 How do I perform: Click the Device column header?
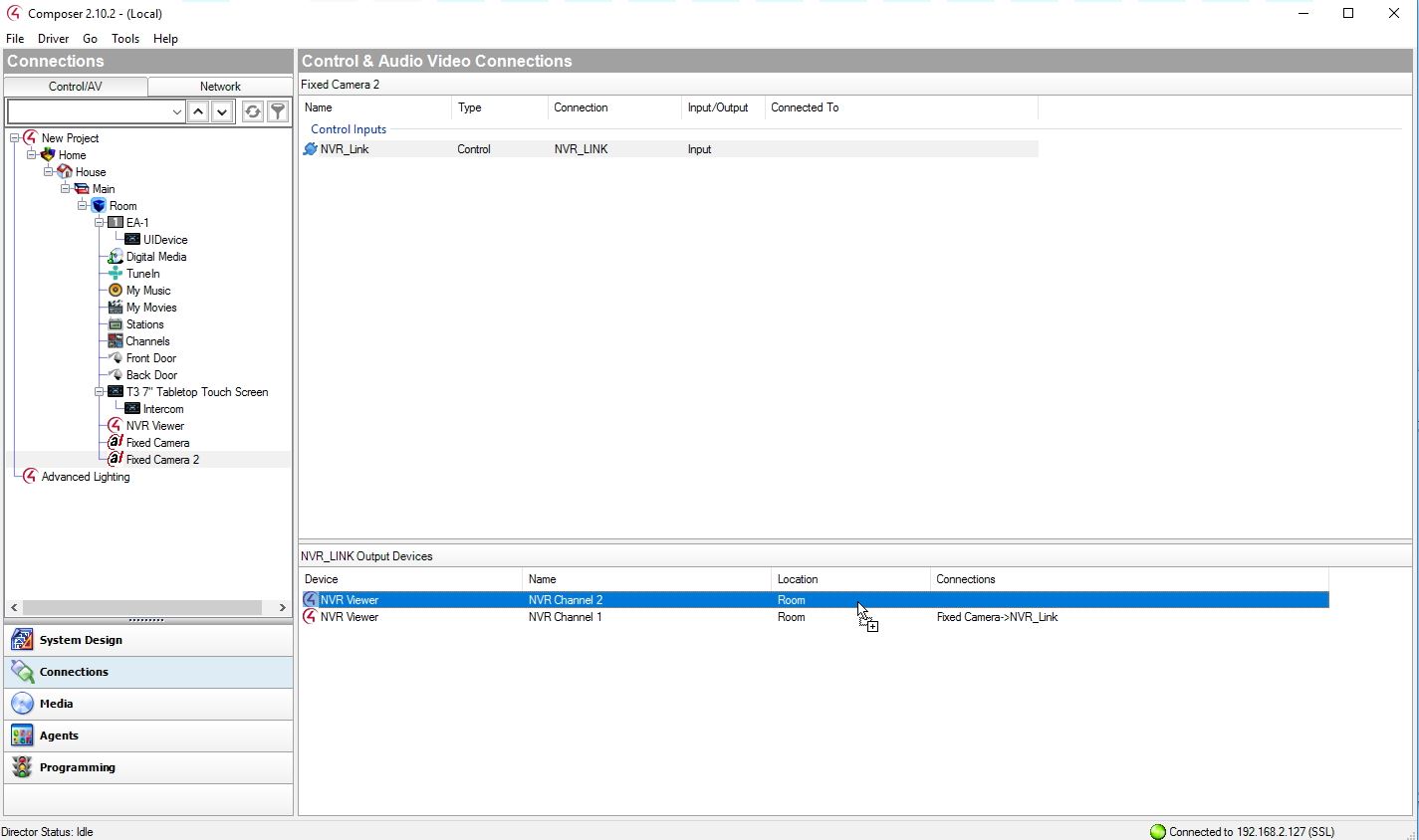410,579
